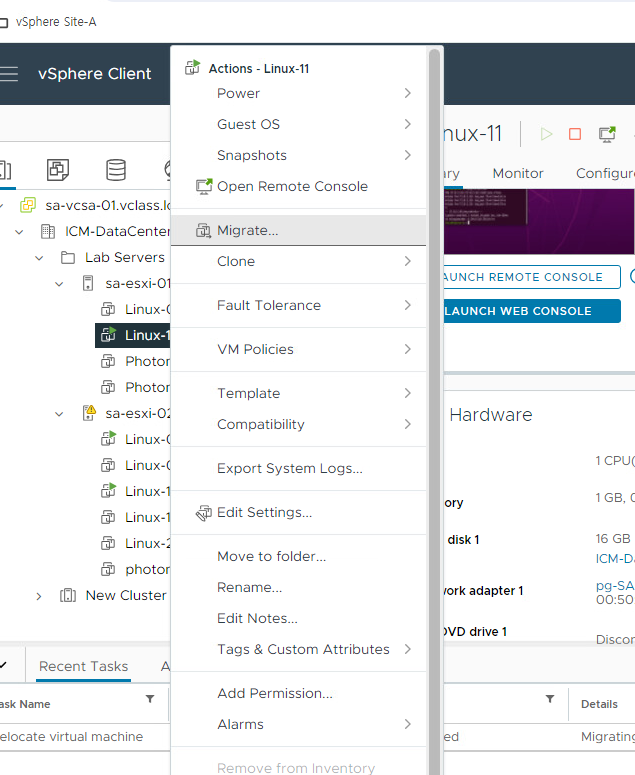Open the Guest OS submenu

coord(298,124)
